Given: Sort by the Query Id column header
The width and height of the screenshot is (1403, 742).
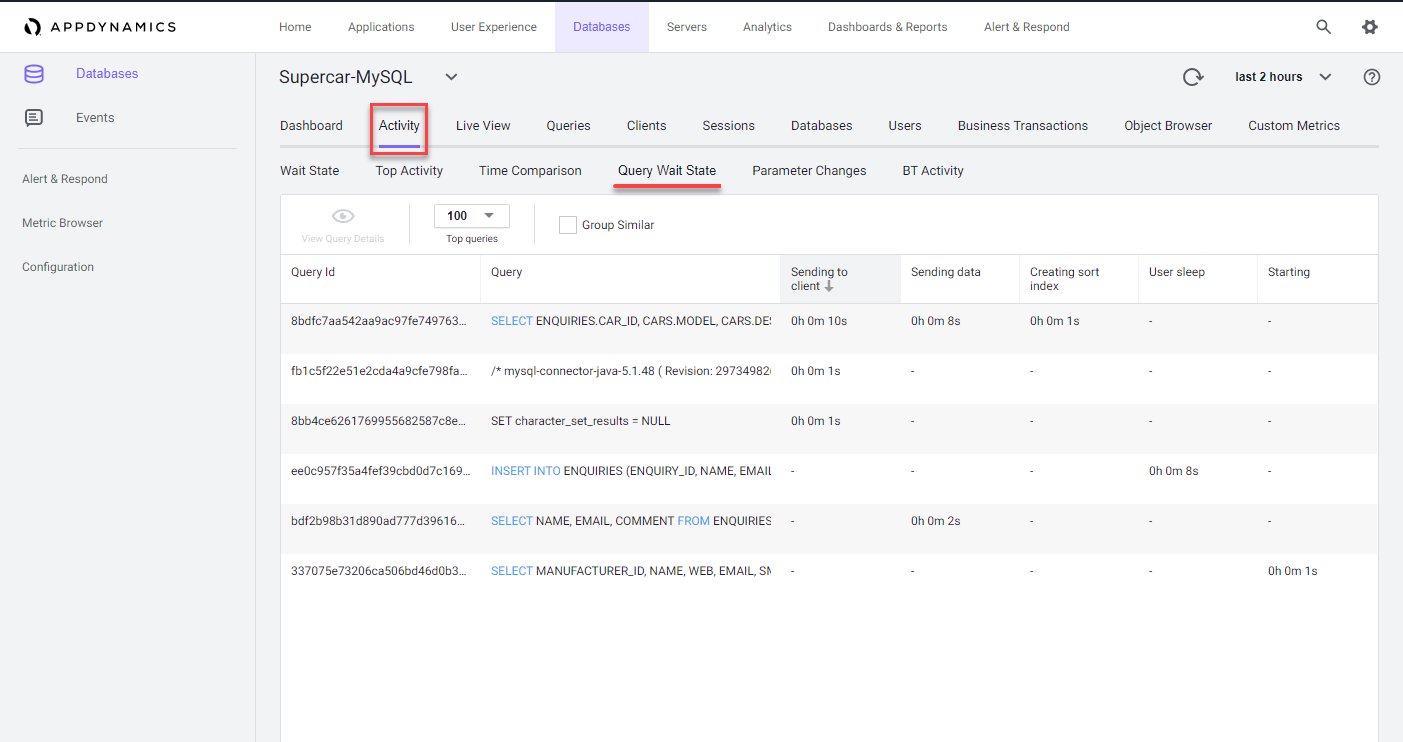Looking at the screenshot, I should (x=380, y=279).
